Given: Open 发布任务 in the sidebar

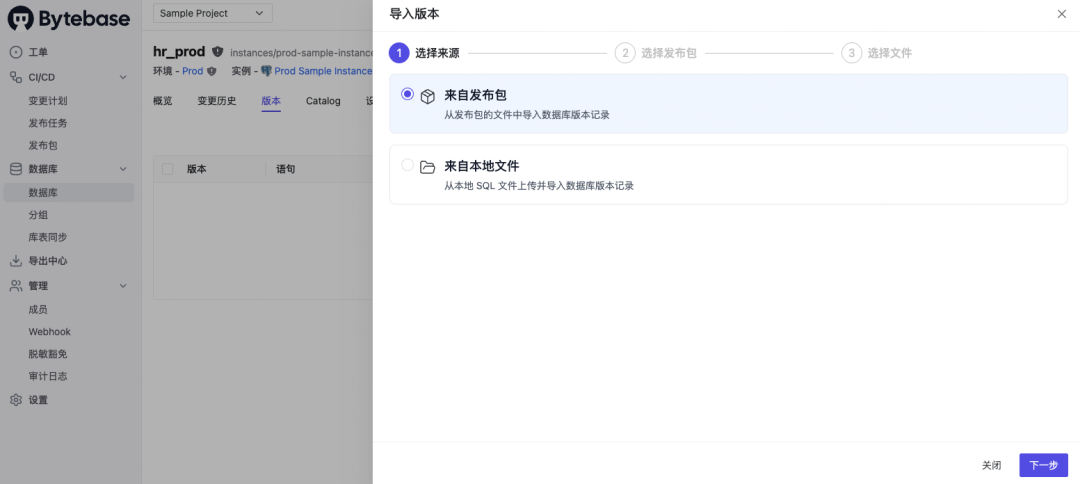Looking at the screenshot, I should pyautogui.click(x=48, y=123).
